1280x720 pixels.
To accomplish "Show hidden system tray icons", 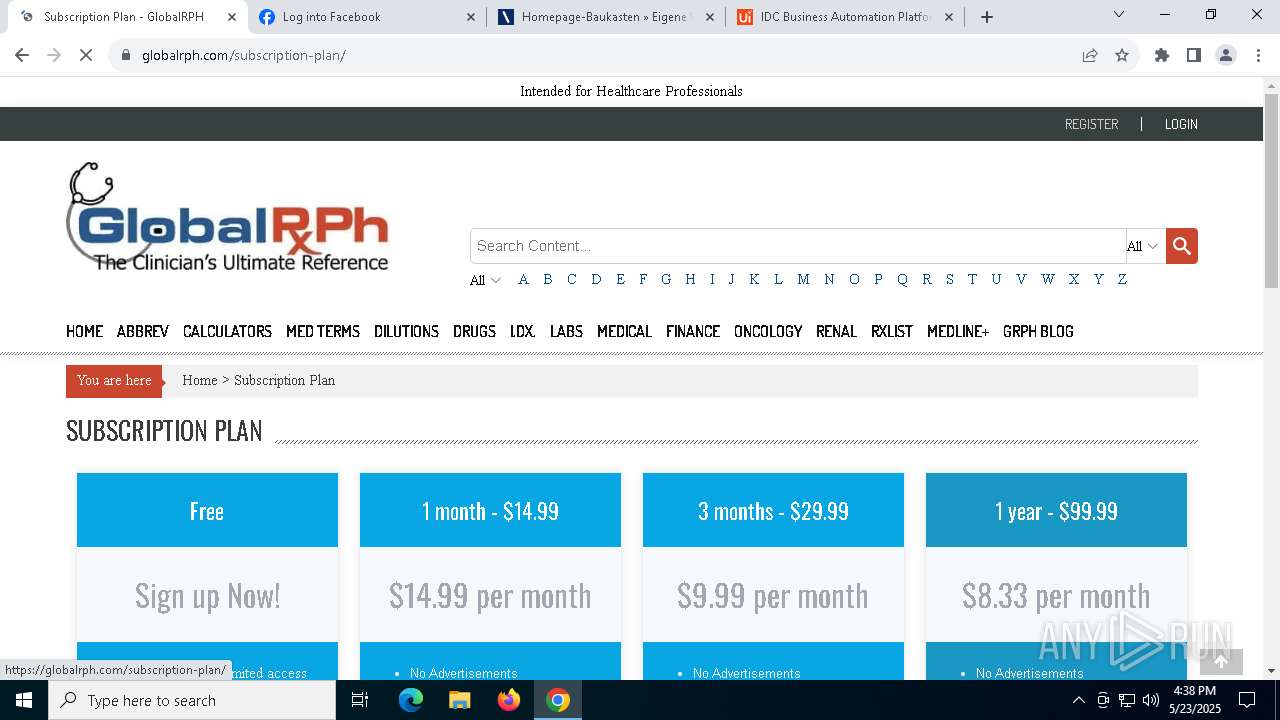I will (1078, 700).
